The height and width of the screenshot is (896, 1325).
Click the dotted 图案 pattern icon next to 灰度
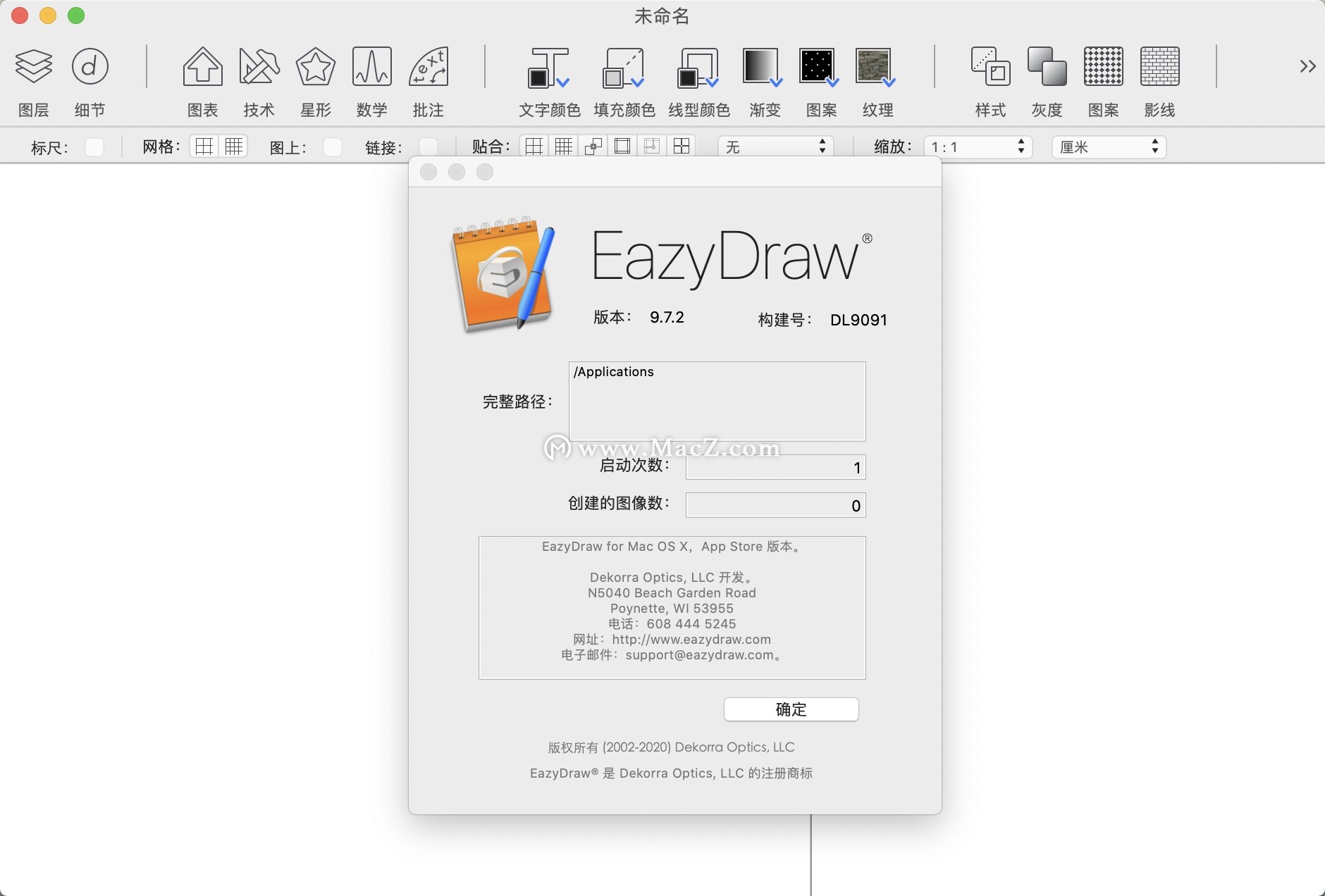[x=1104, y=66]
